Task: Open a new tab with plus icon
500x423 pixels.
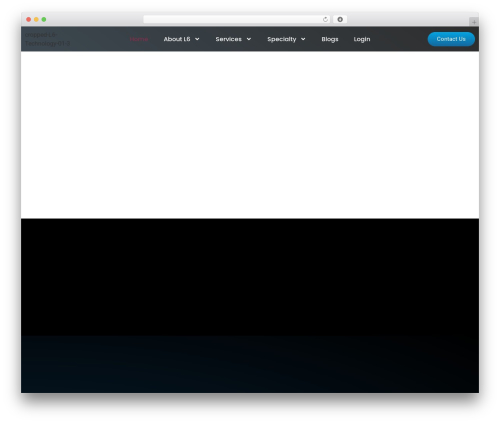Action: [x=474, y=22]
